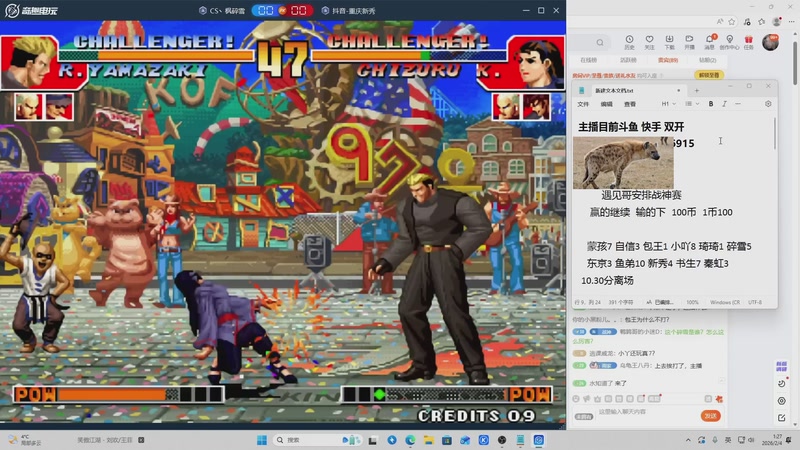
Task: Click the orange 发送 send button
Action: (711, 416)
